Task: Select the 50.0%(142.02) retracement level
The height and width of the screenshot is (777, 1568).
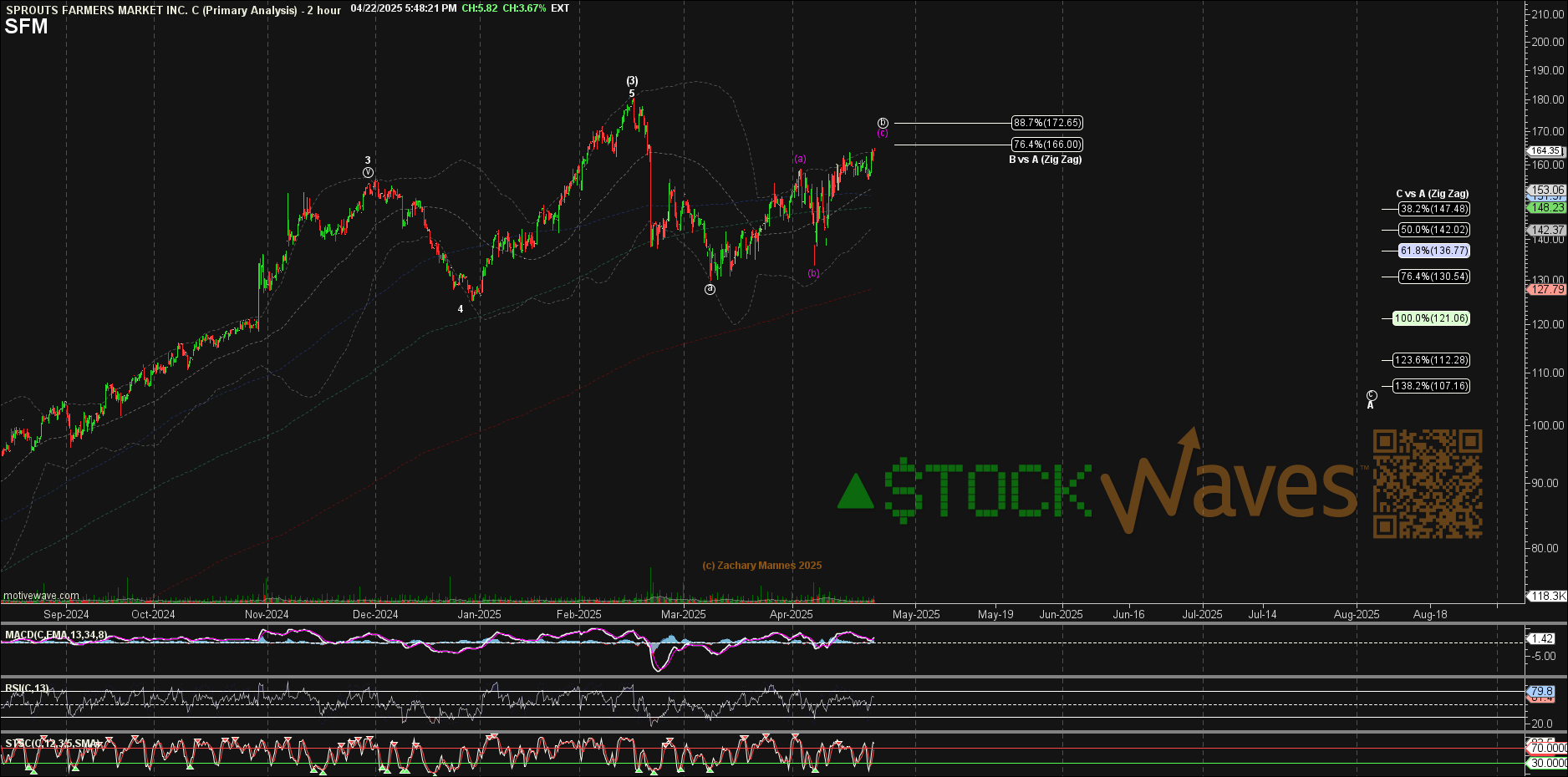Action: (x=1434, y=230)
